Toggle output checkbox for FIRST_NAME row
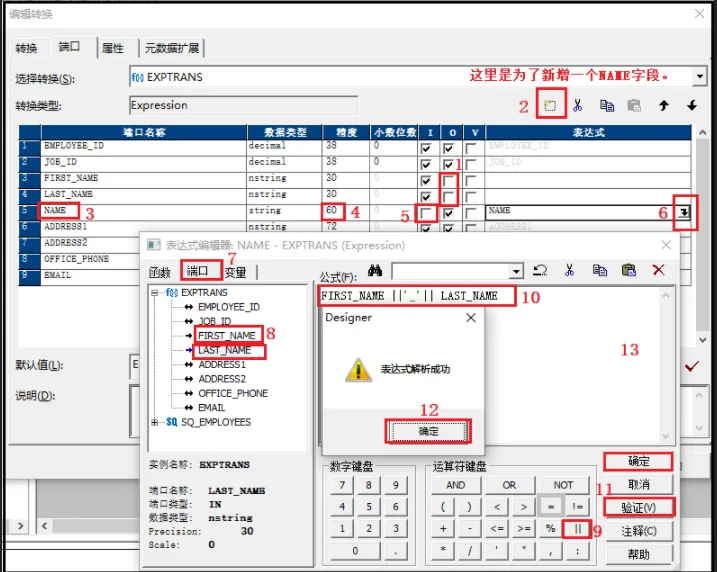This screenshot has width=717, height=572. click(449, 181)
